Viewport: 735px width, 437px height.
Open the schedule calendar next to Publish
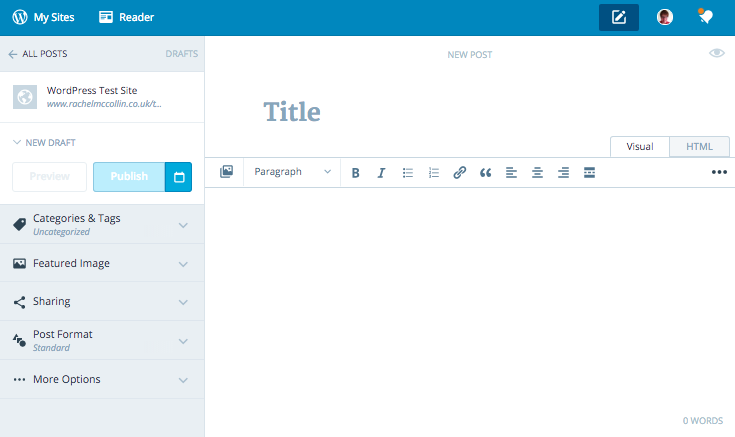179,177
